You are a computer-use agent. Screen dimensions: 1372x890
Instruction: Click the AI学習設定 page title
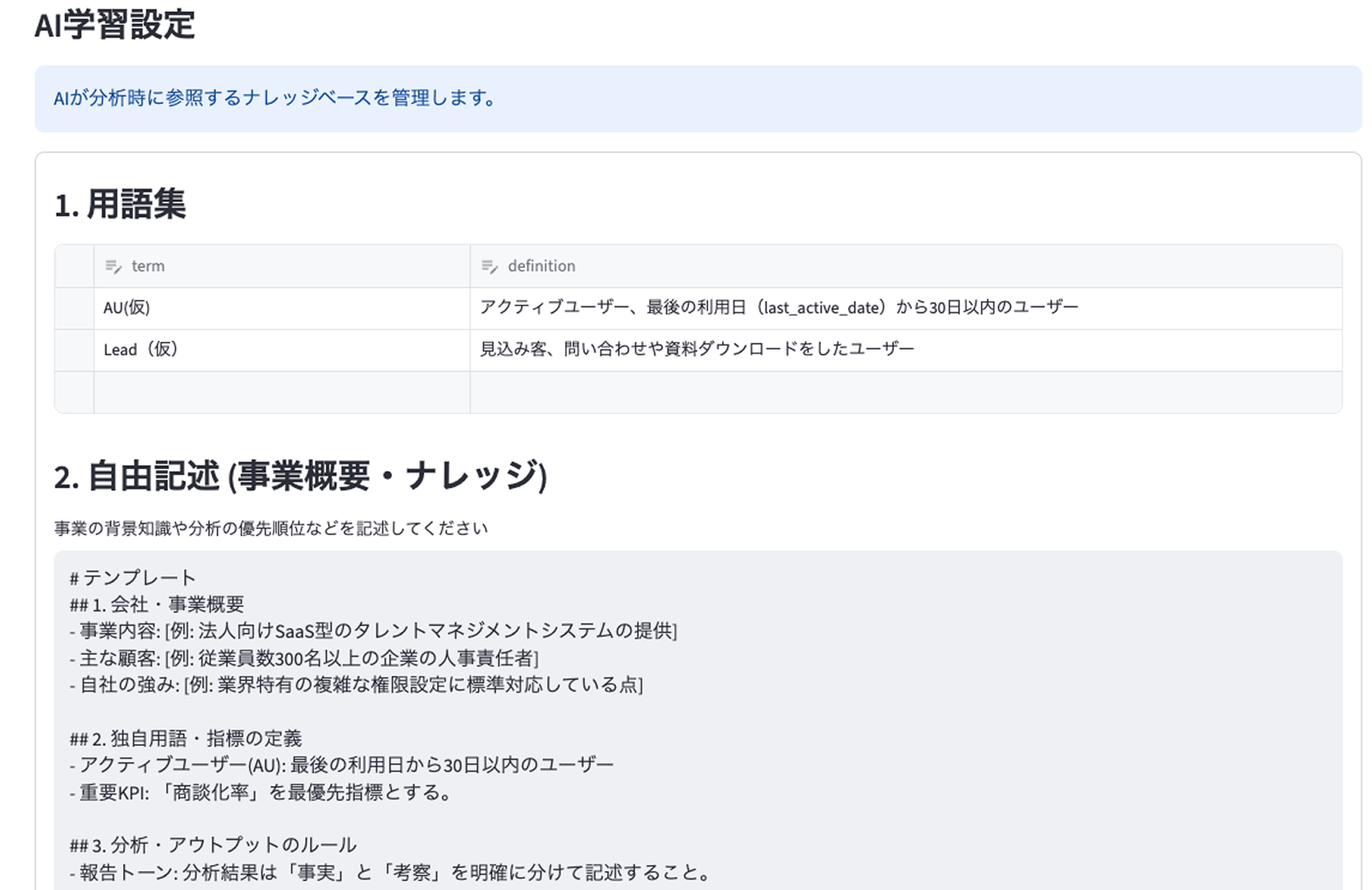115,23
